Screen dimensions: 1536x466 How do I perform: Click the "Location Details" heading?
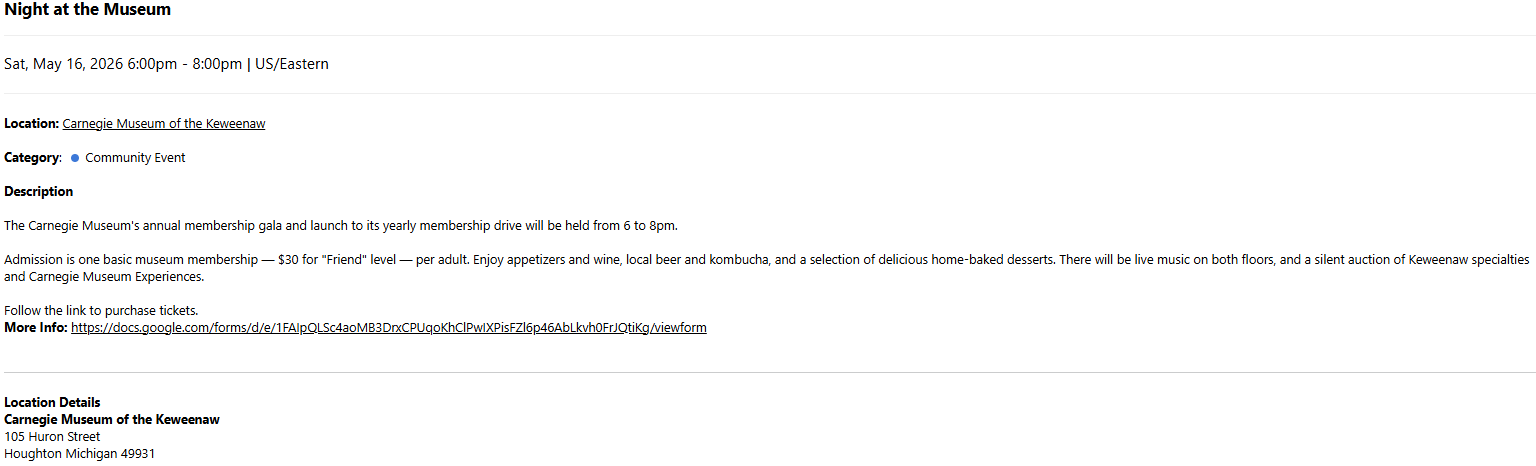52,403
